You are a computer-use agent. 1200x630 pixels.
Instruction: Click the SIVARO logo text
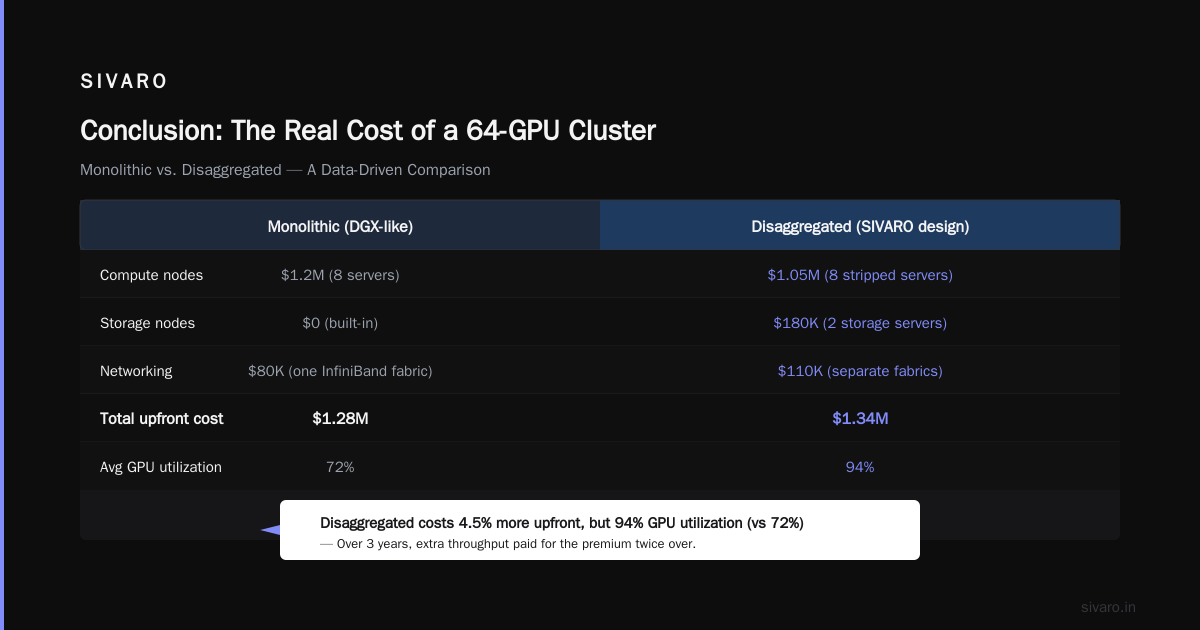click(124, 82)
